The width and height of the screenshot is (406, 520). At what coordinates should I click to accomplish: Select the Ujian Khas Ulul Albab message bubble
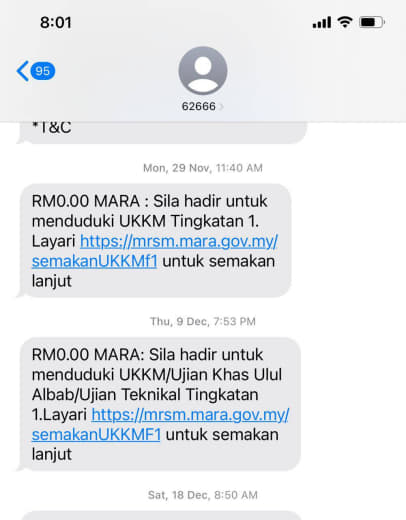point(159,404)
